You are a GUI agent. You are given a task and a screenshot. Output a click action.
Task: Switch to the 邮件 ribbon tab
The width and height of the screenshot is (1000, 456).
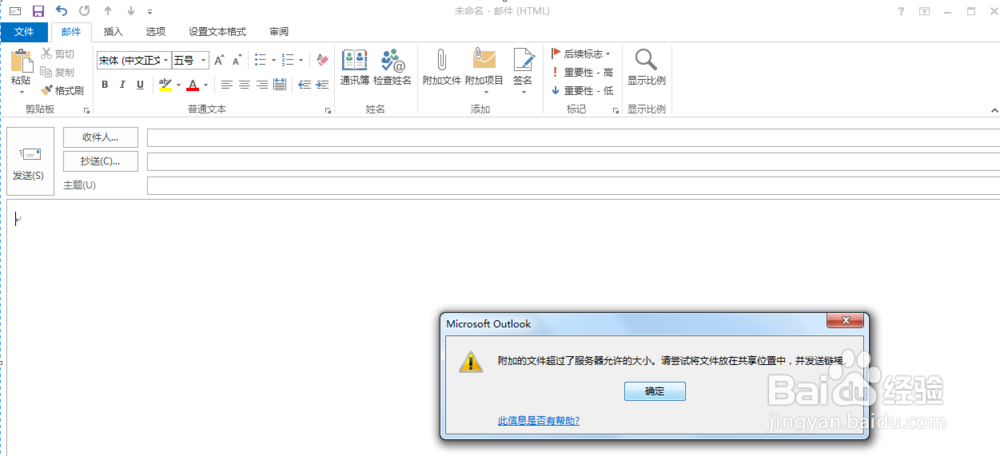tap(71, 32)
